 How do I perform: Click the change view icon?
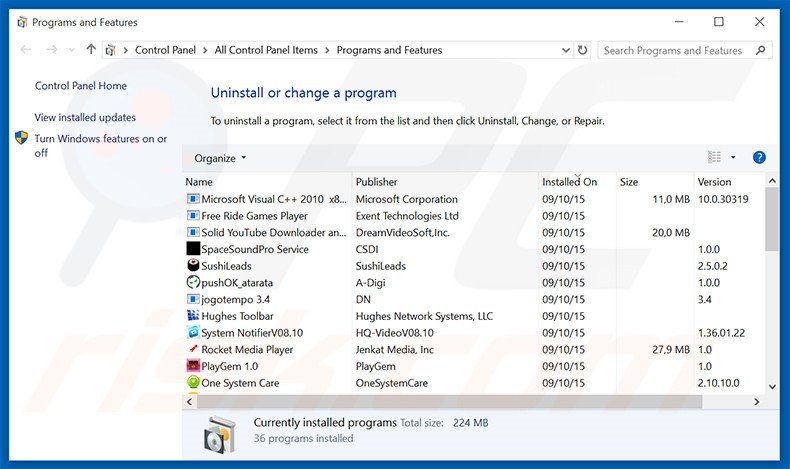click(x=714, y=158)
